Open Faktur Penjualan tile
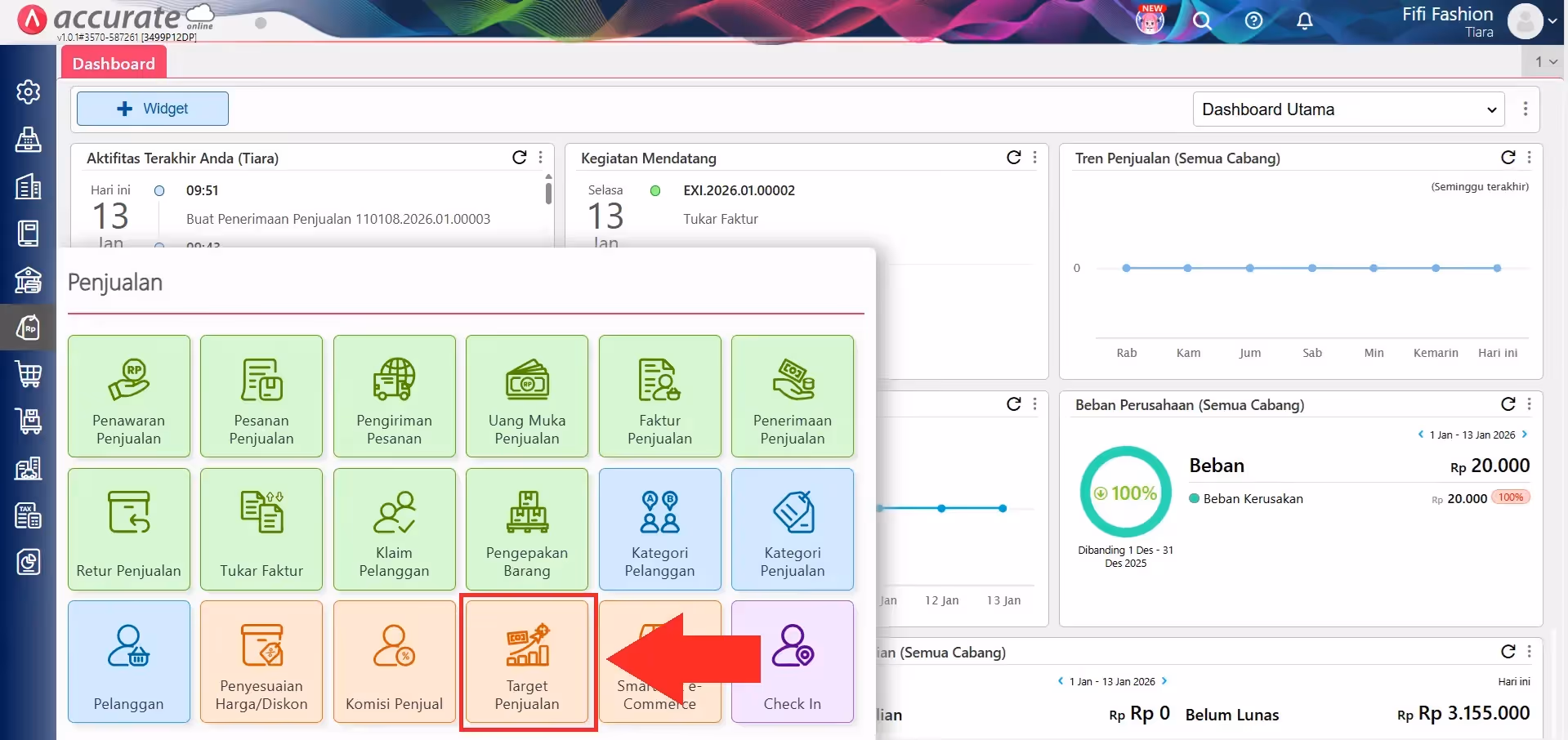Viewport: 1568px width, 740px height. (x=660, y=396)
